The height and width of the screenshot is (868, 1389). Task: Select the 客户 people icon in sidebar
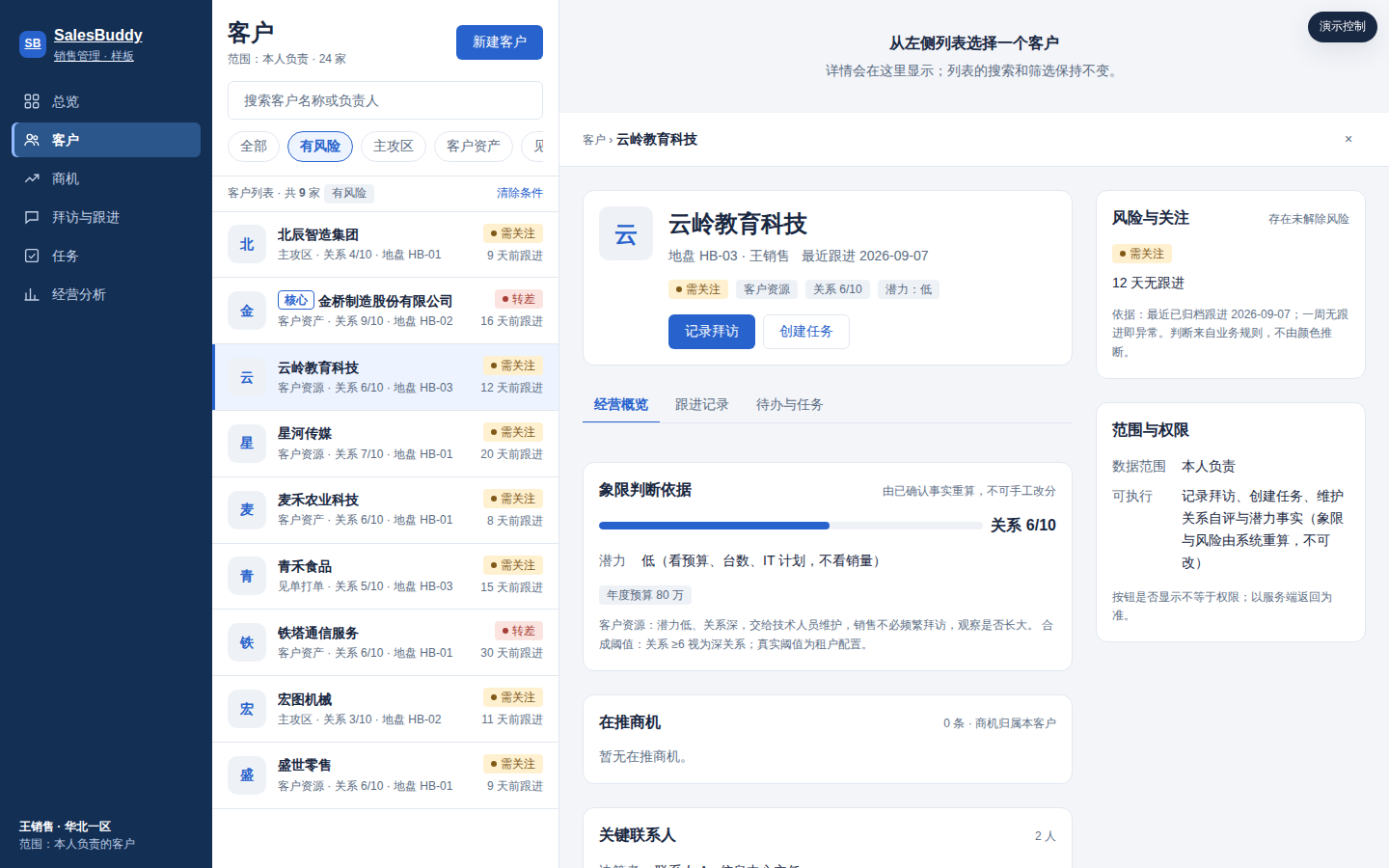click(x=32, y=140)
